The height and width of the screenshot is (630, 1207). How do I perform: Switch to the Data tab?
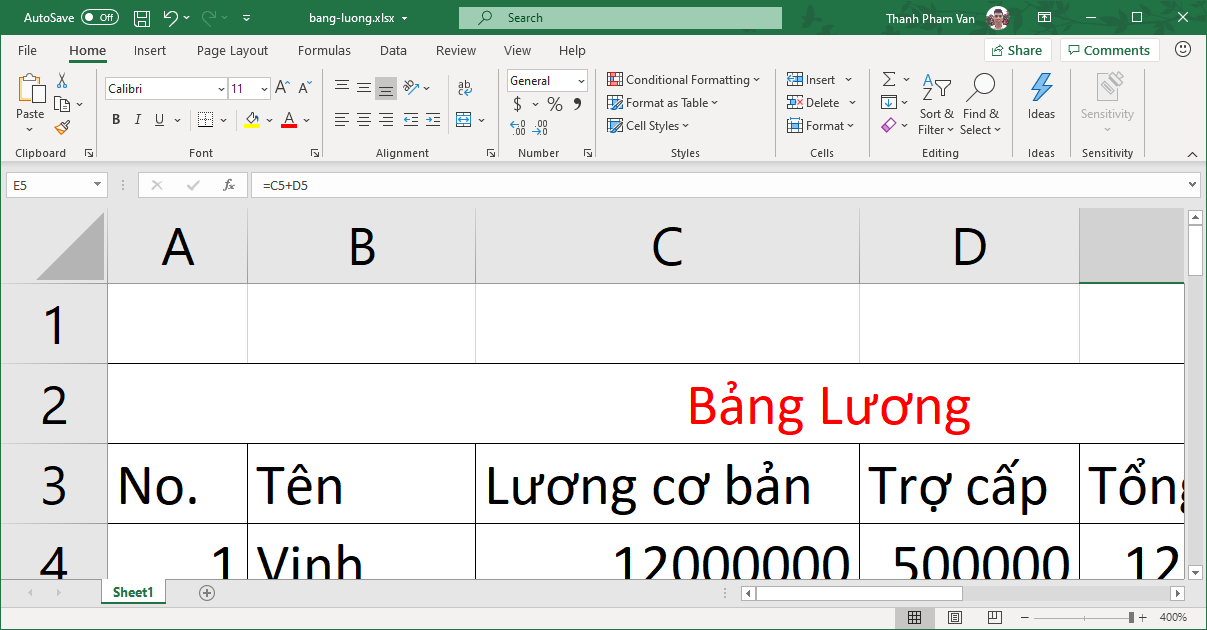tap(393, 51)
